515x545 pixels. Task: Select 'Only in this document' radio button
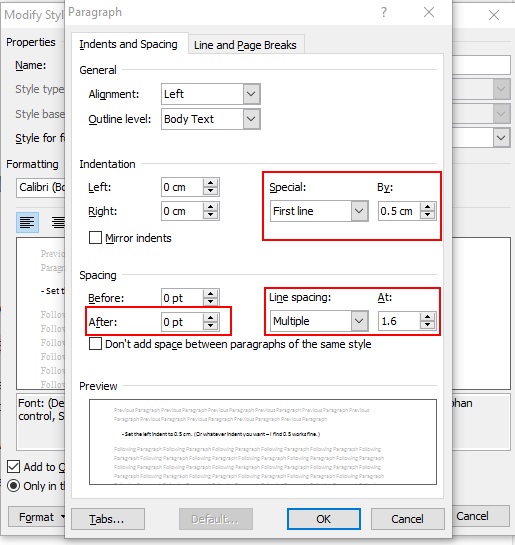tap(14, 486)
